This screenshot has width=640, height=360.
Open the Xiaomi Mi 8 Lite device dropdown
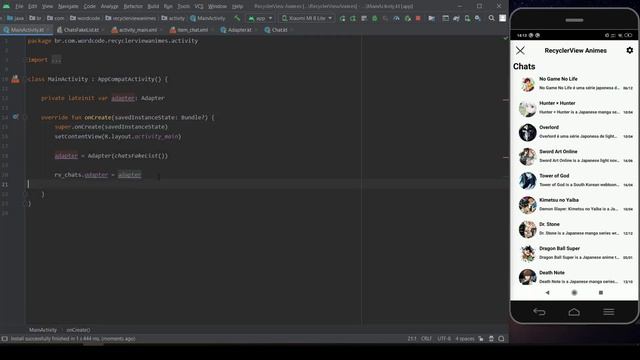(307, 18)
